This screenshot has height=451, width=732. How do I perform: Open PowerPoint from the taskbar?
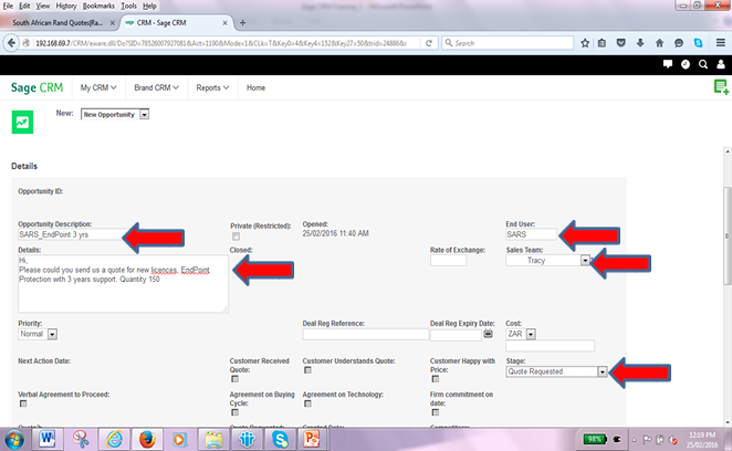click(x=311, y=439)
